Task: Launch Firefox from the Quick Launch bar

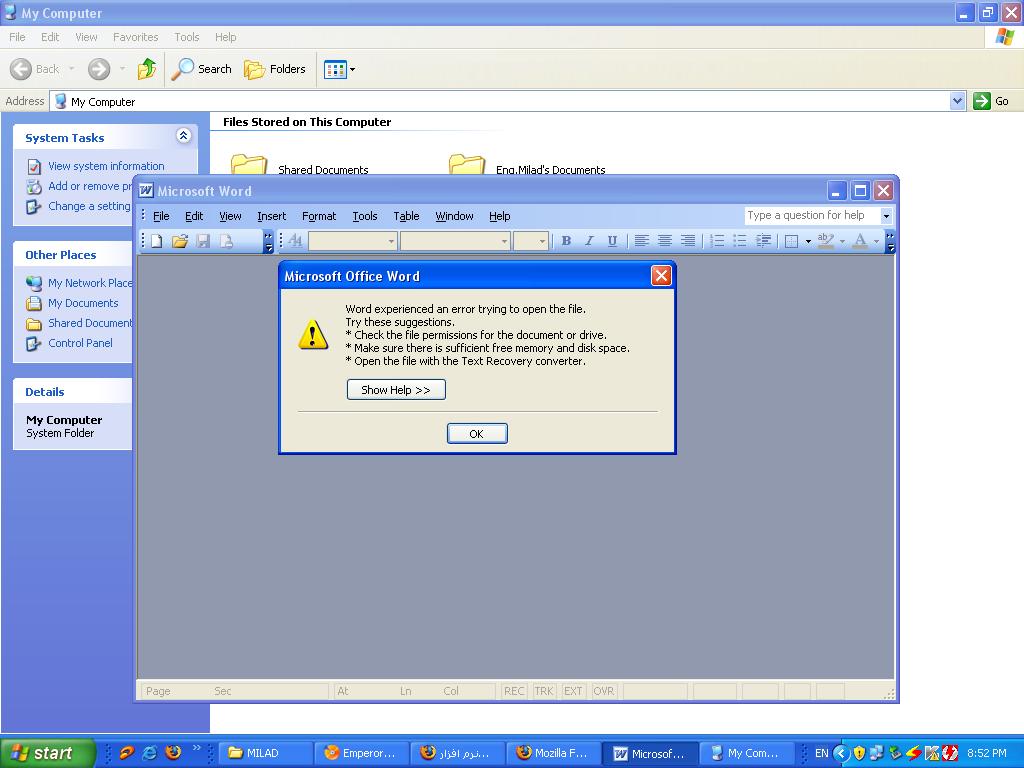Action: pyautogui.click(x=173, y=752)
